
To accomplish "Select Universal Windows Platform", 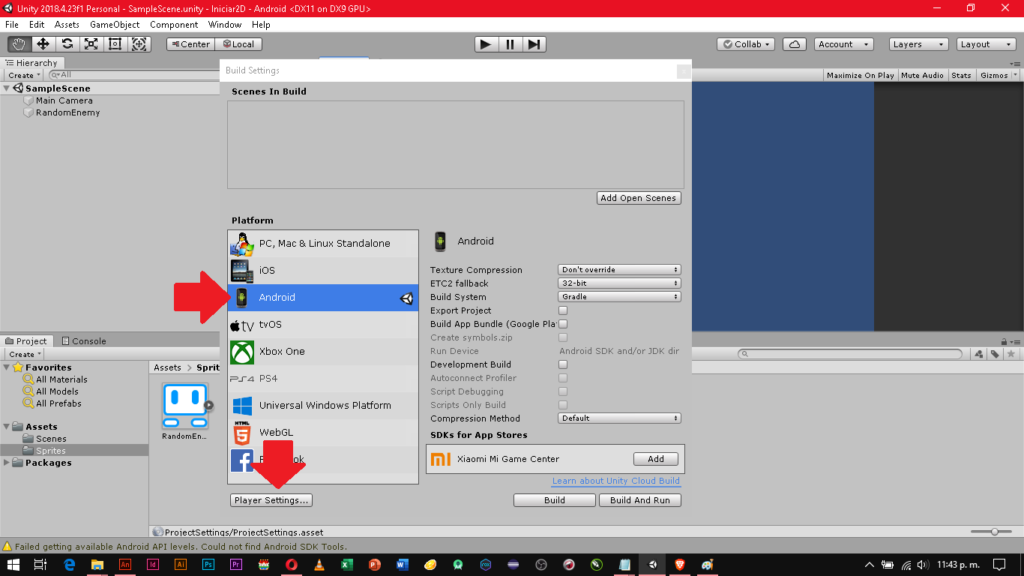I will (x=323, y=406).
